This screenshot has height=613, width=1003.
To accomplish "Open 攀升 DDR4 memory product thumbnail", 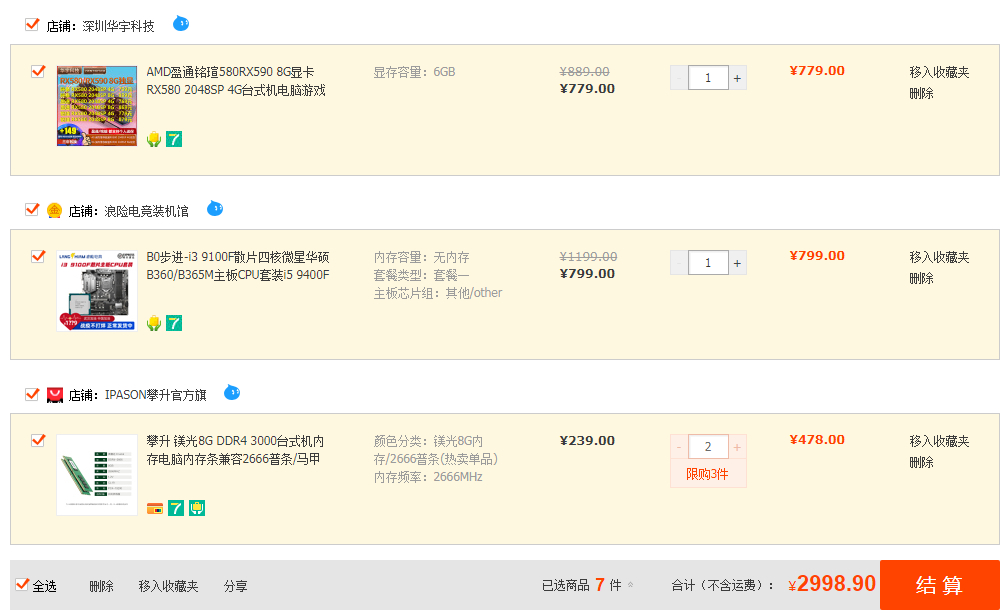I will tap(97, 475).
